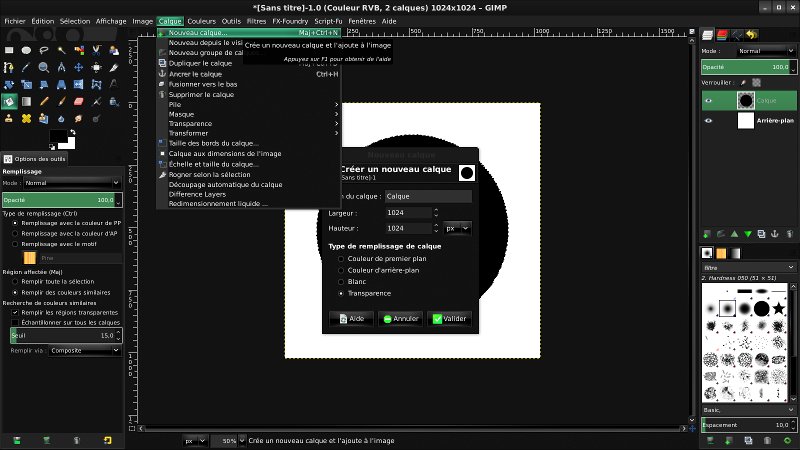This screenshot has height=450, width=800.
Task: Choose Calque aux dimensions de l'image
Action: pyautogui.click(x=248, y=154)
